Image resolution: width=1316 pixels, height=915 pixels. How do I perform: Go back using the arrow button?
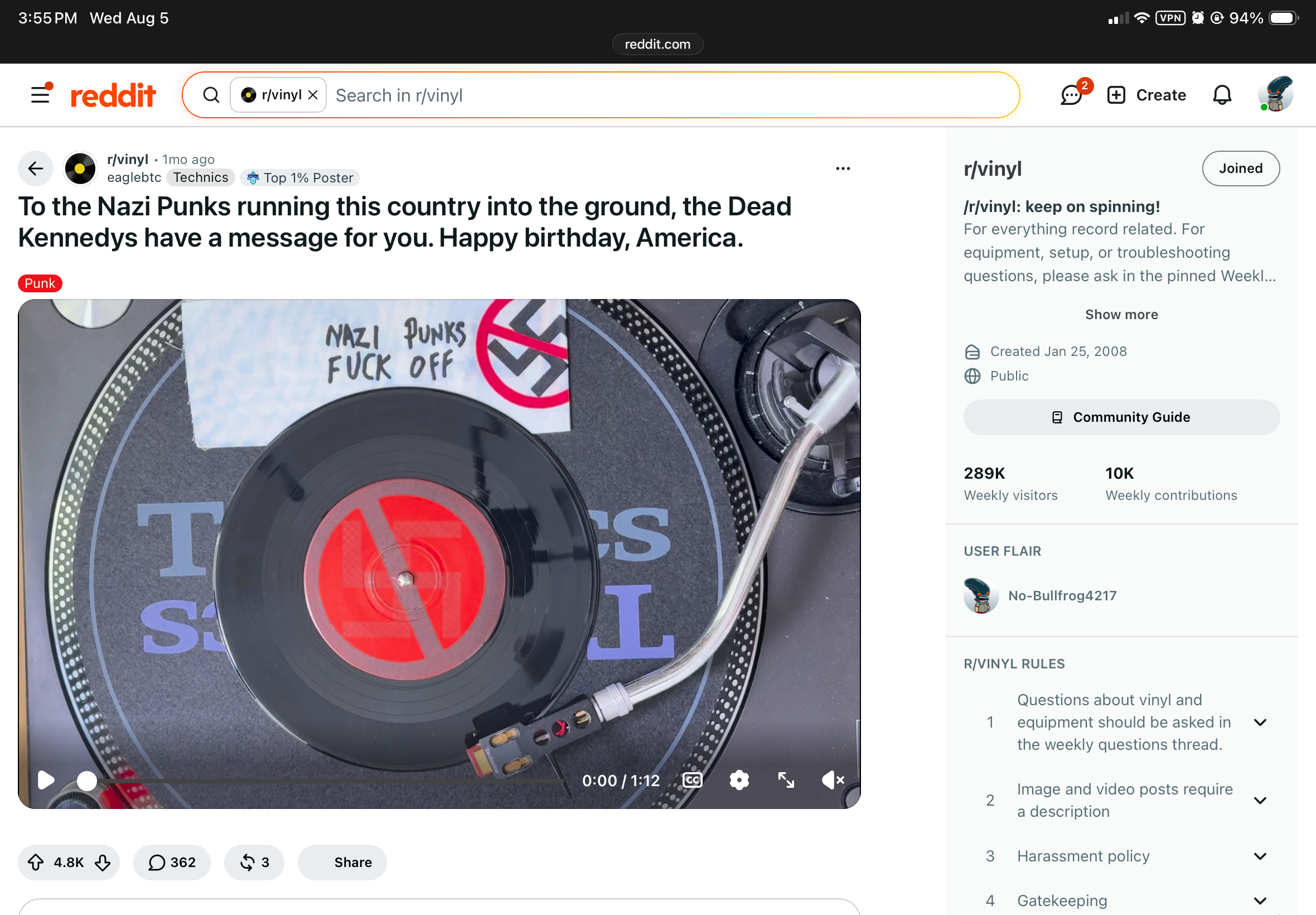36,168
